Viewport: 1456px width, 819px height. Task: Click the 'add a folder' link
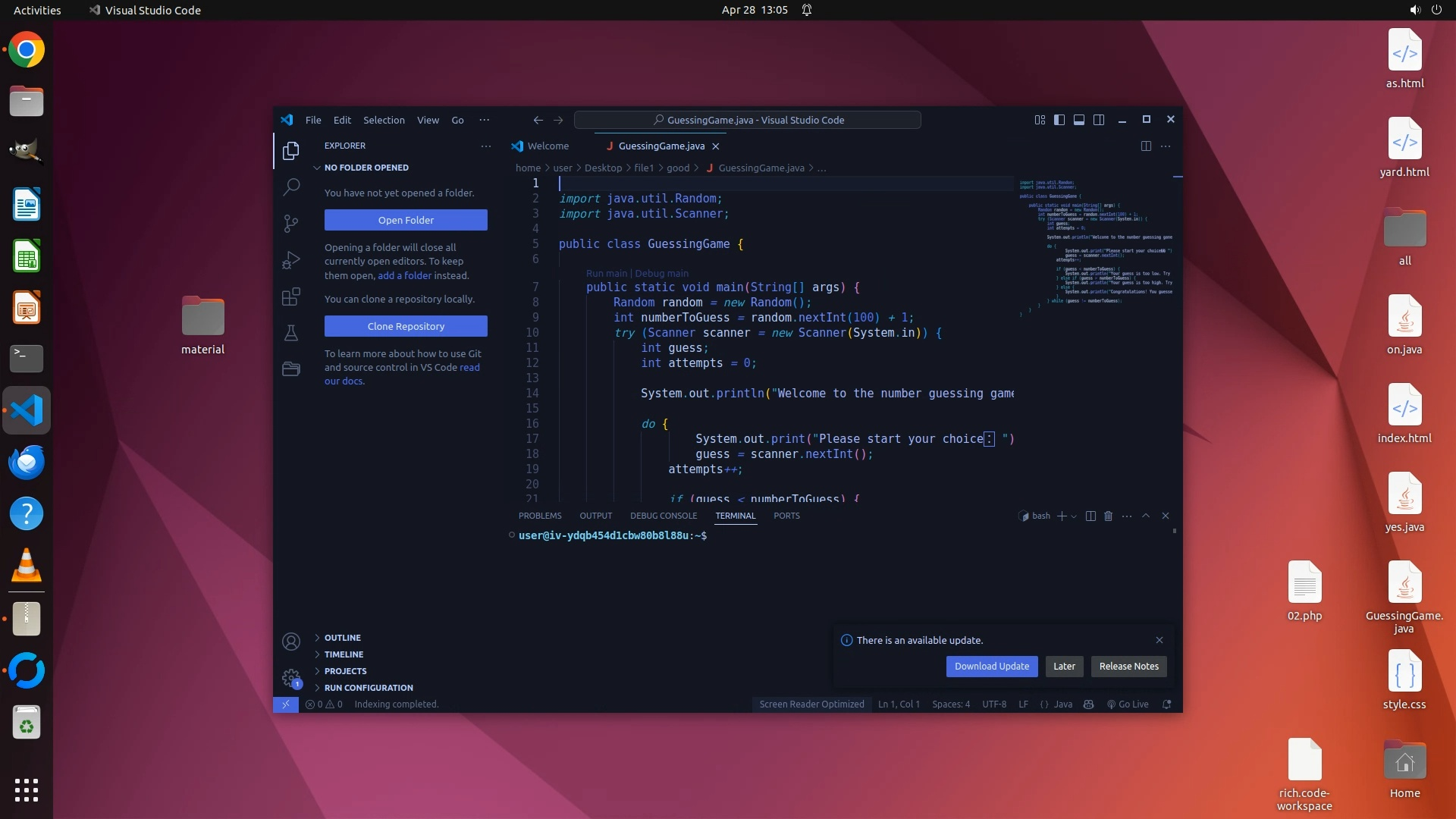[x=404, y=275]
